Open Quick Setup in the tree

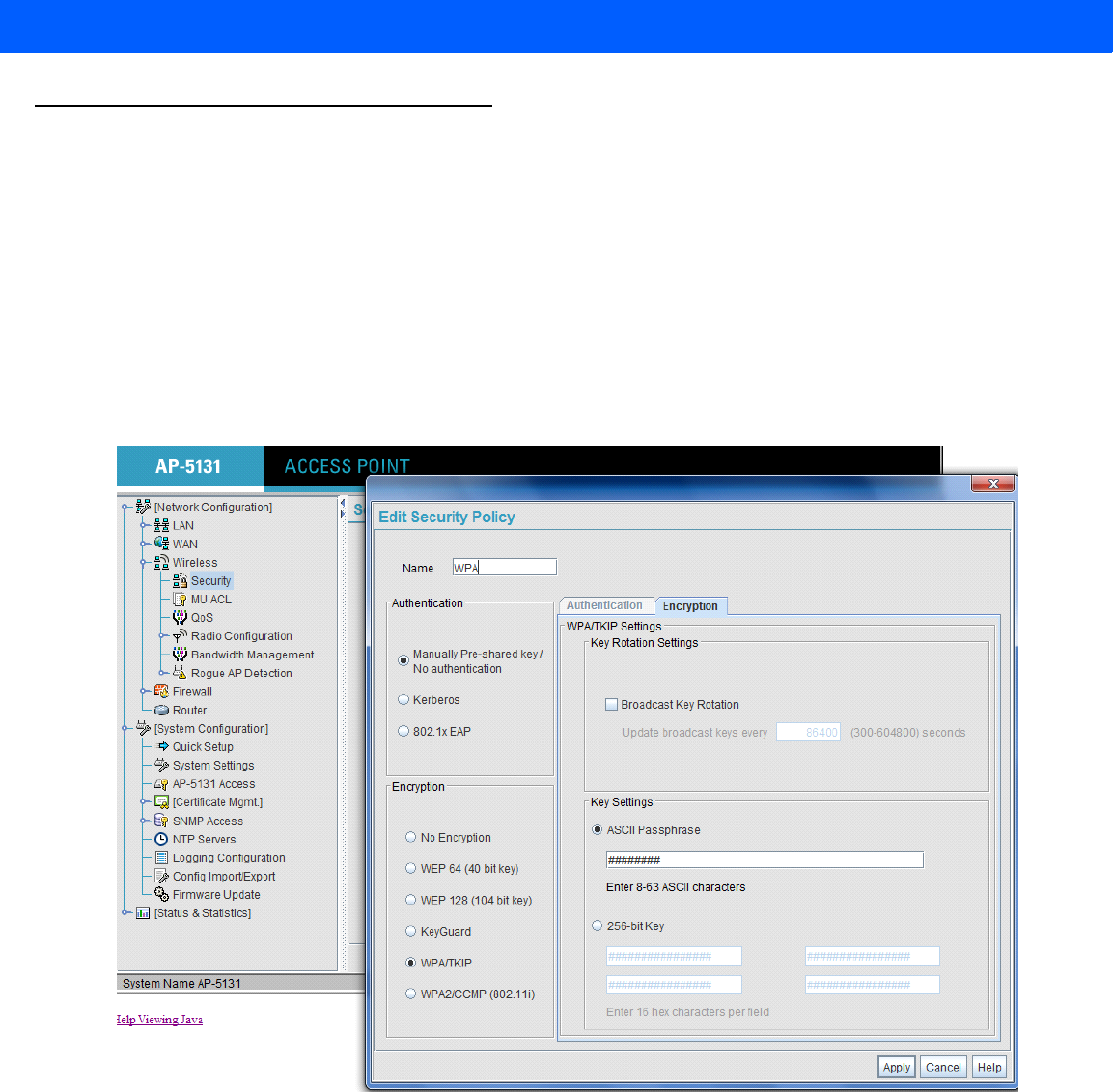click(203, 747)
